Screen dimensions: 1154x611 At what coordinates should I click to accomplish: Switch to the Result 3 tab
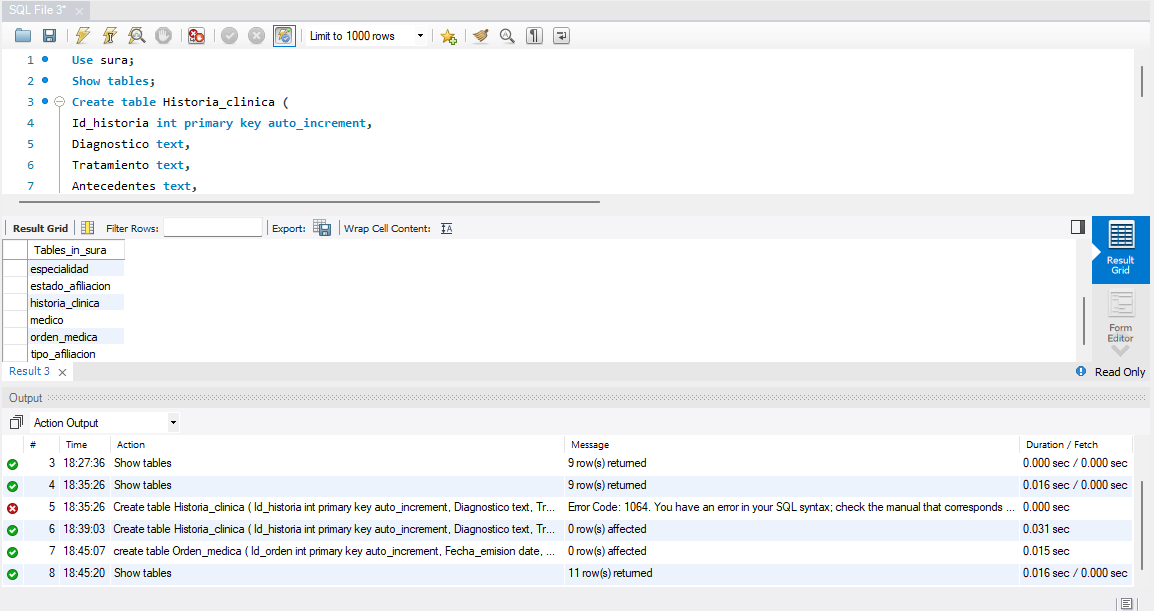coord(30,371)
